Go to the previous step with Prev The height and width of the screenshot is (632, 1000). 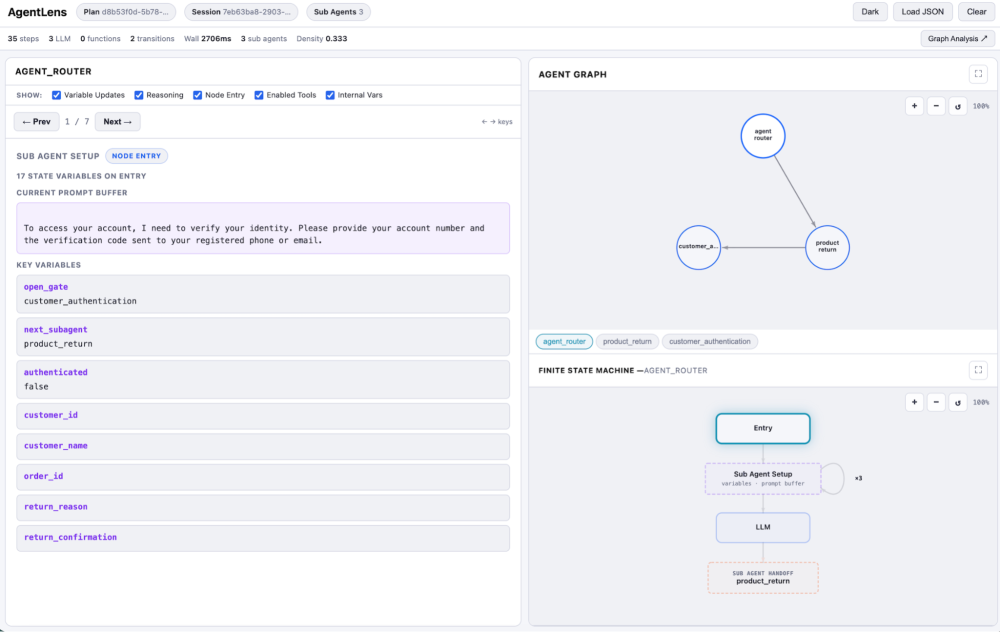click(x=36, y=121)
